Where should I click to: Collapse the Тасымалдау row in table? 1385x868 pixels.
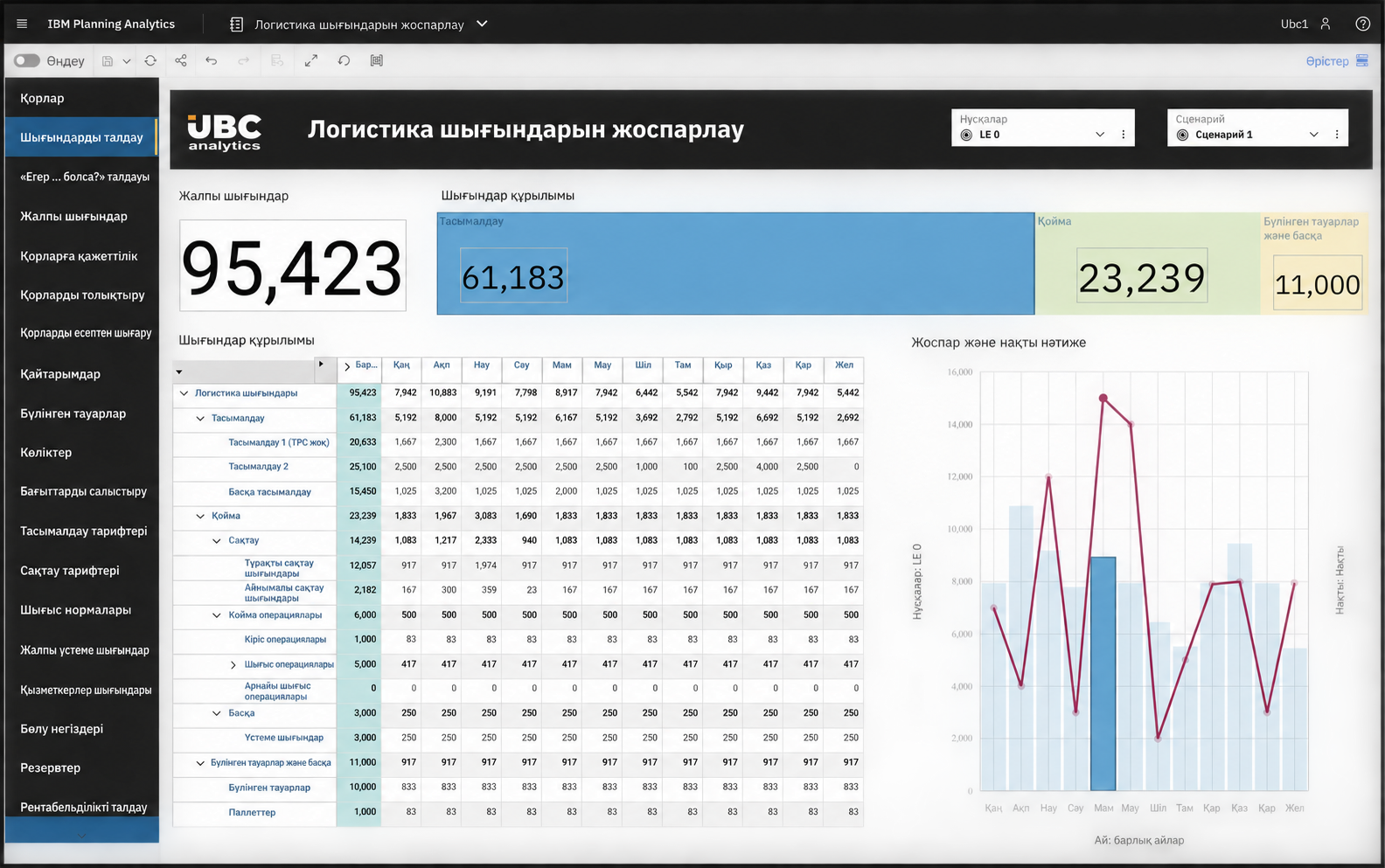point(200,419)
